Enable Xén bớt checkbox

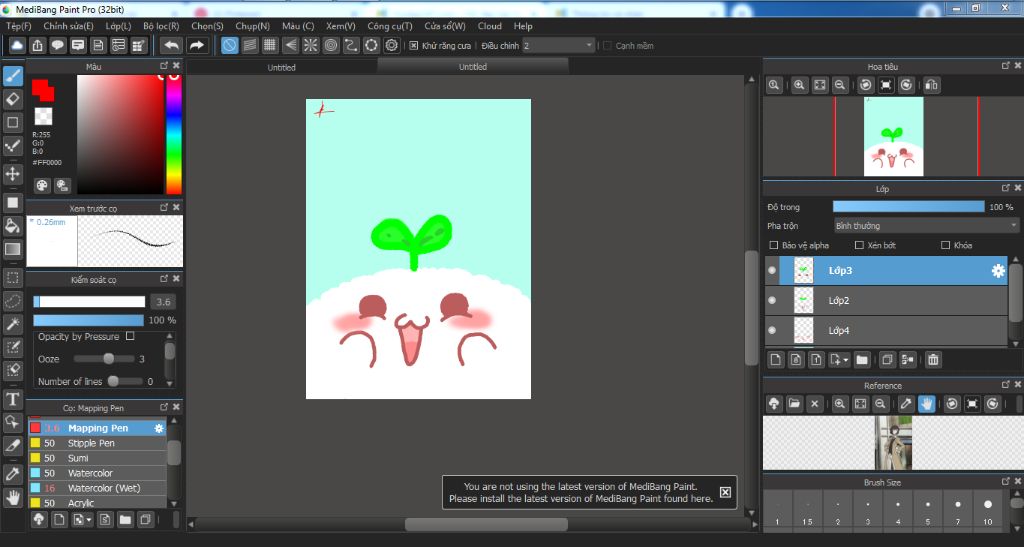pos(859,245)
